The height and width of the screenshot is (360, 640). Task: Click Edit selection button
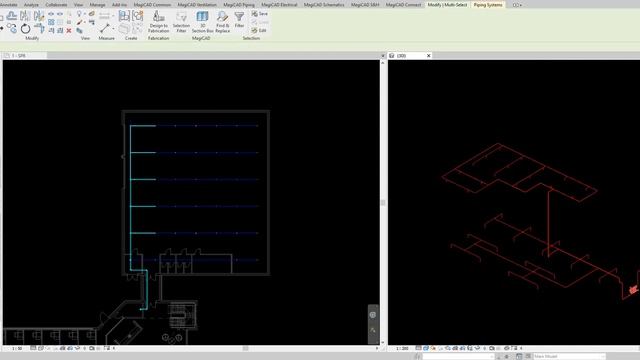point(259,30)
